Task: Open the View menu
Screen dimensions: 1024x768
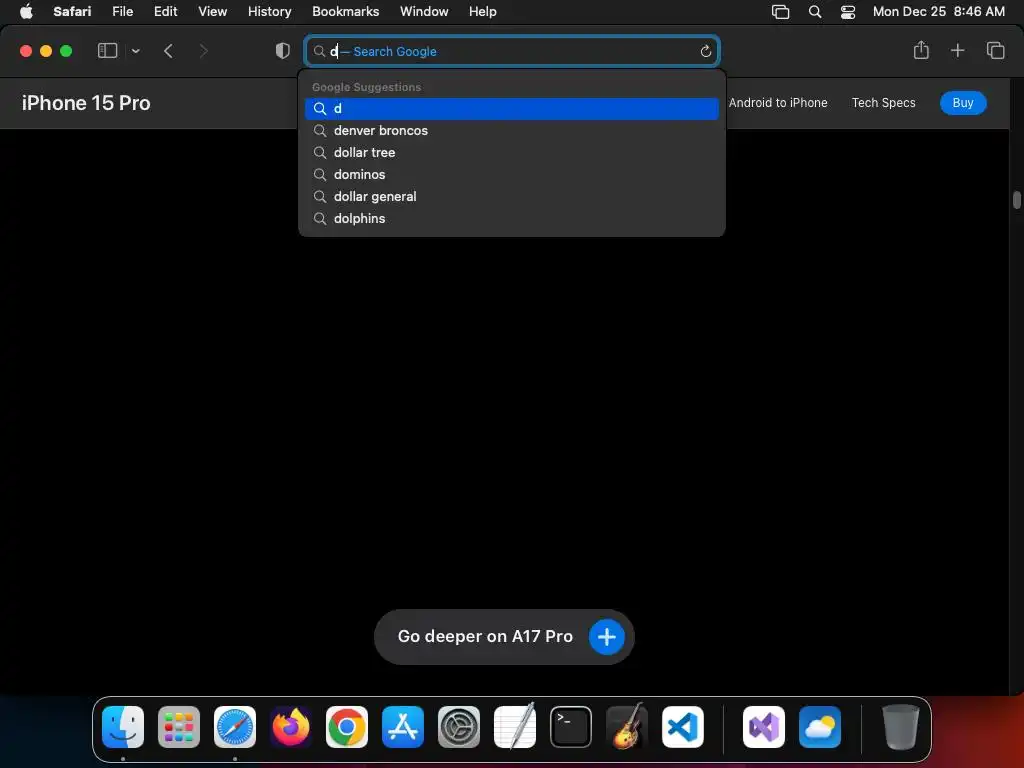Action: pos(212,12)
